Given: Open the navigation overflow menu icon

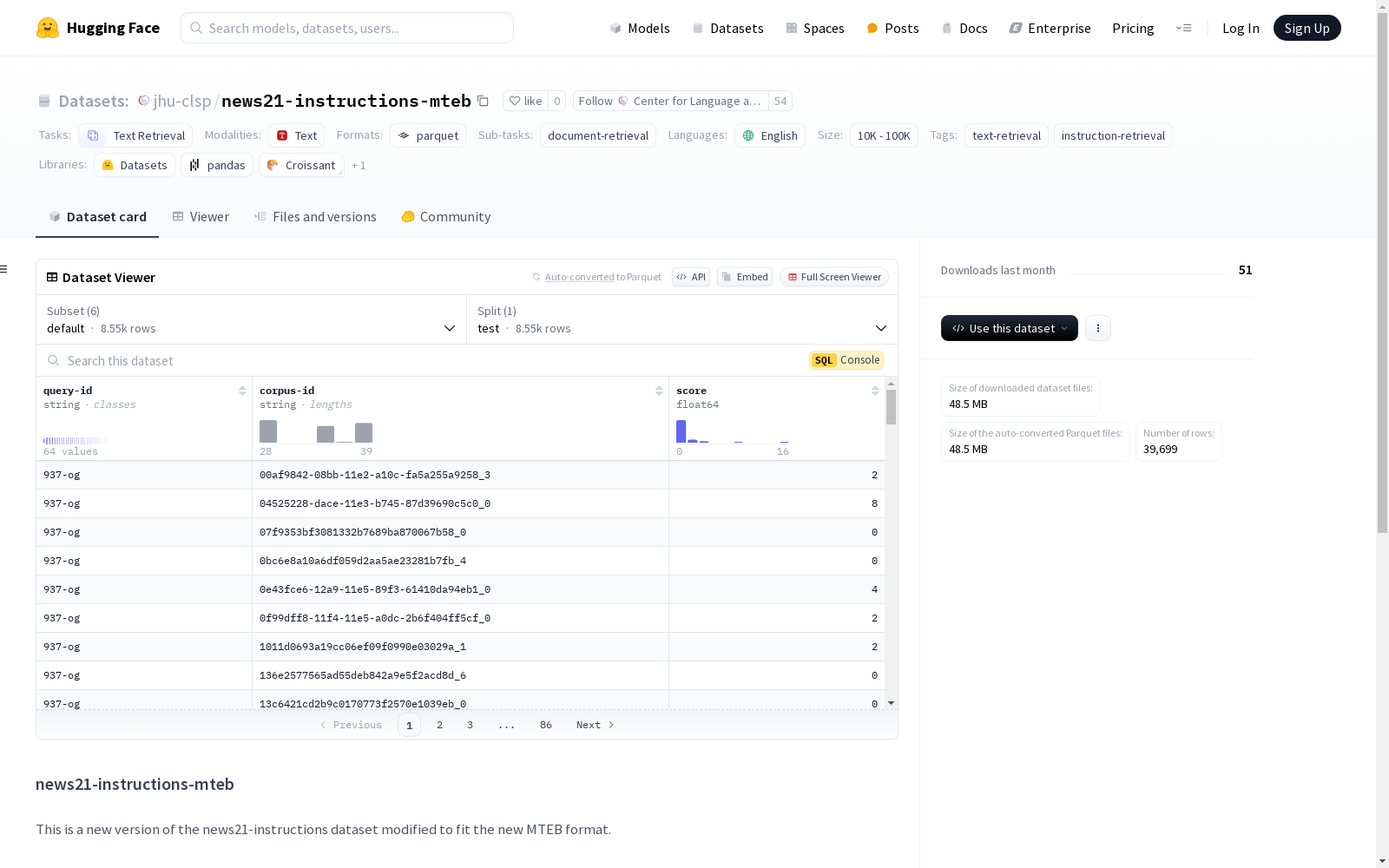Looking at the screenshot, I should point(1183,28).
